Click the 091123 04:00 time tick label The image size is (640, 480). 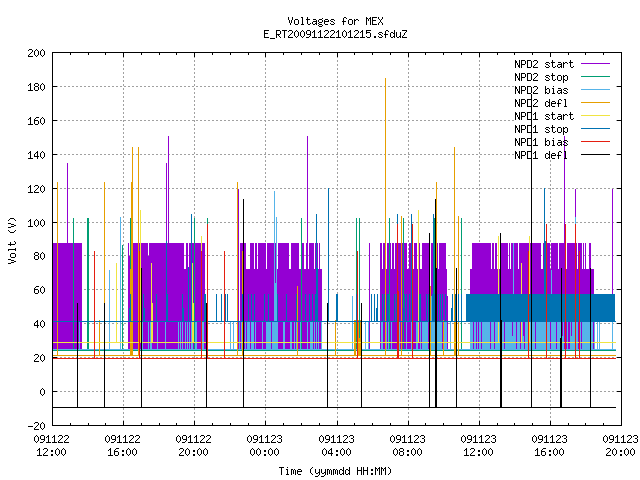pos(336,446)
